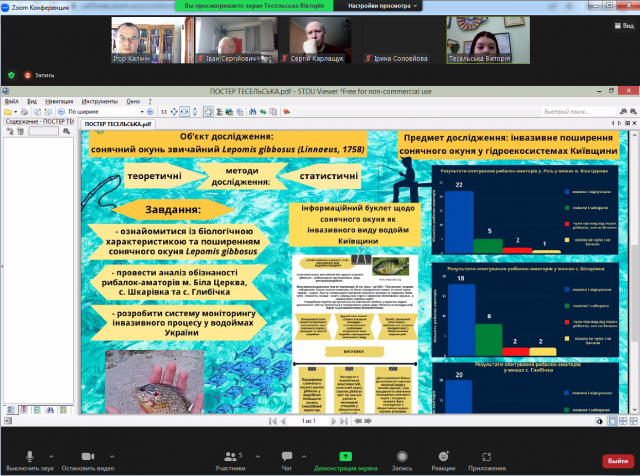The height and width of the screenshot is (476, 640).
Task: Open Навигация menu in STDU Viewer
Action: pyautogui.click(x=58, y=101)
